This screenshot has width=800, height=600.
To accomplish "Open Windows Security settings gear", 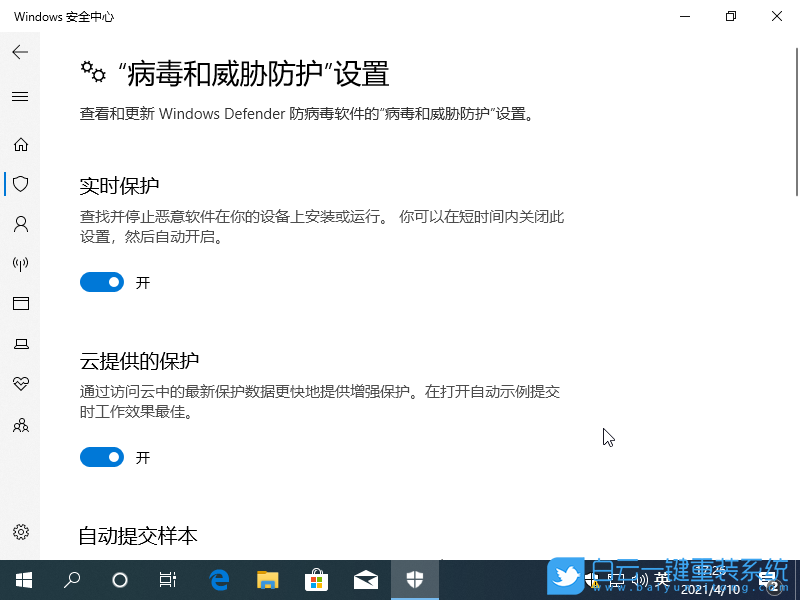I will click(x=20, y=532).
